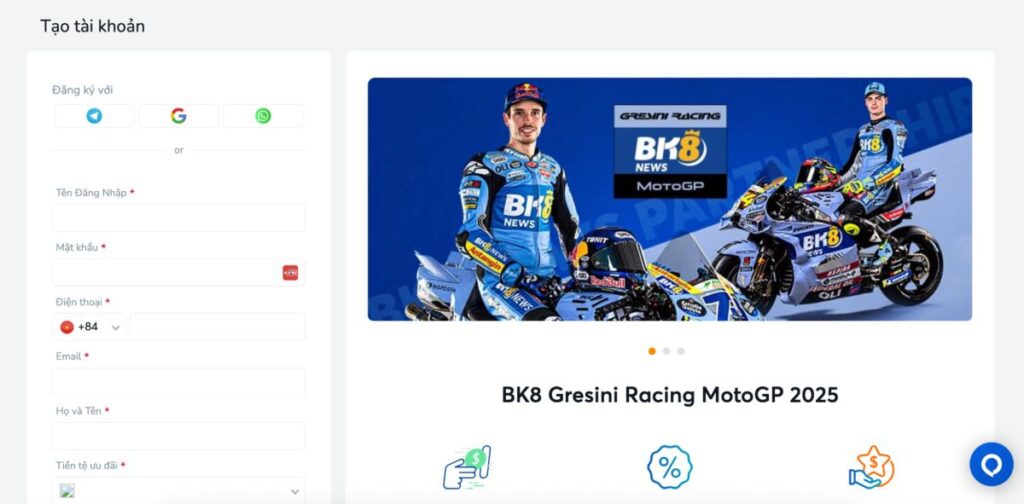Select the first orange carousel dot

[652, 351]
